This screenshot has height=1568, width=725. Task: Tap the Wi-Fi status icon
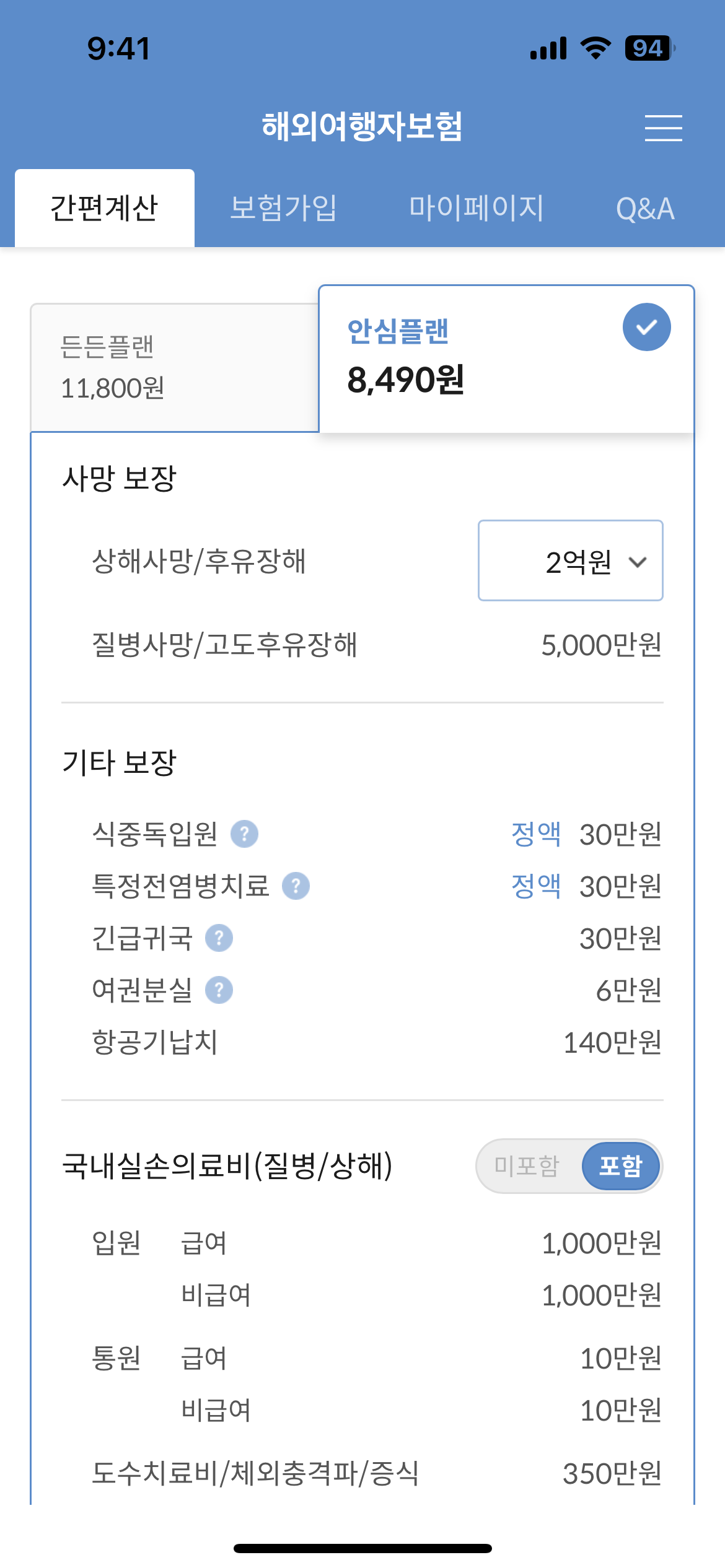[x=595, y=48]
